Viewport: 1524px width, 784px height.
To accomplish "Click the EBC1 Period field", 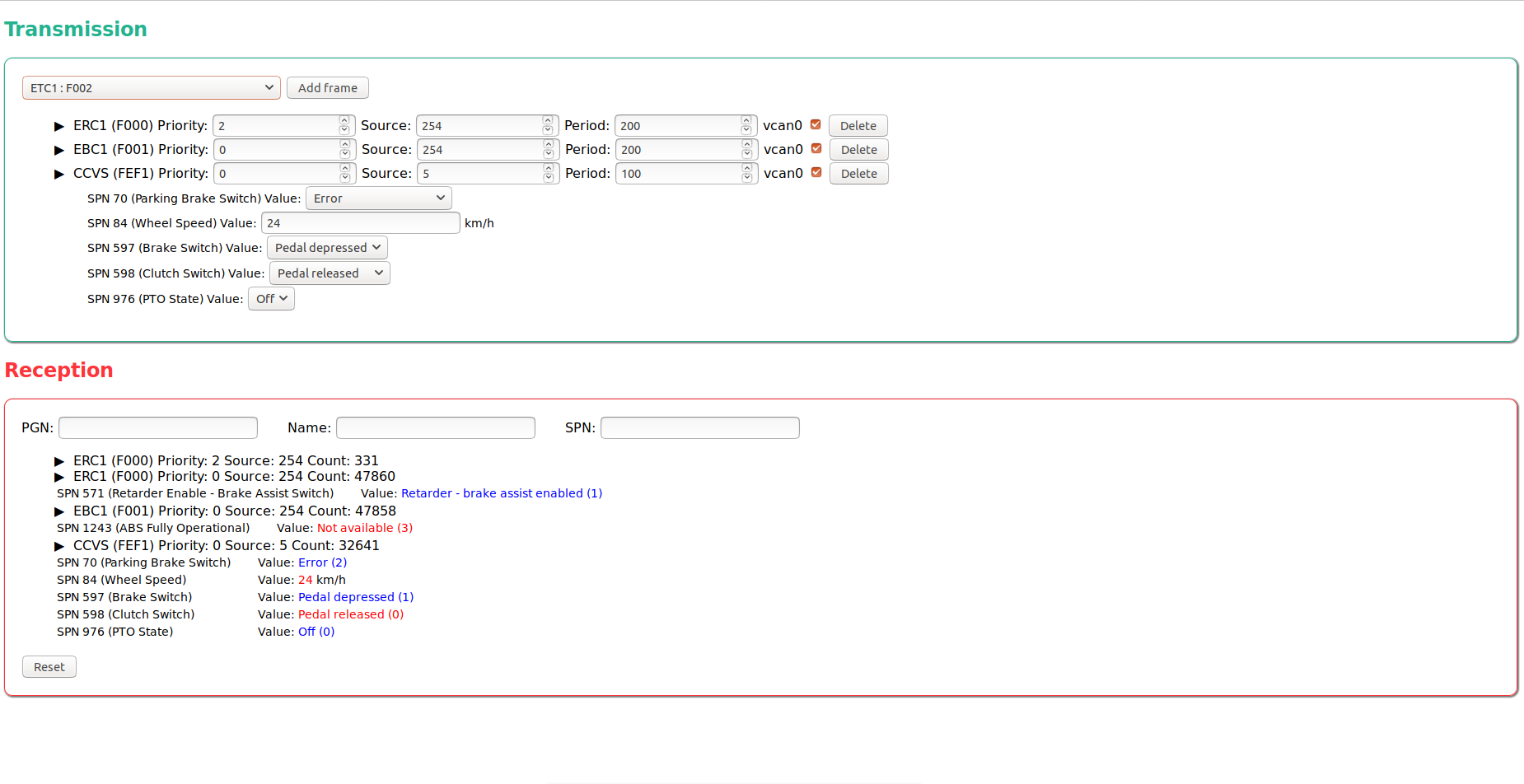I will [686, 150].
